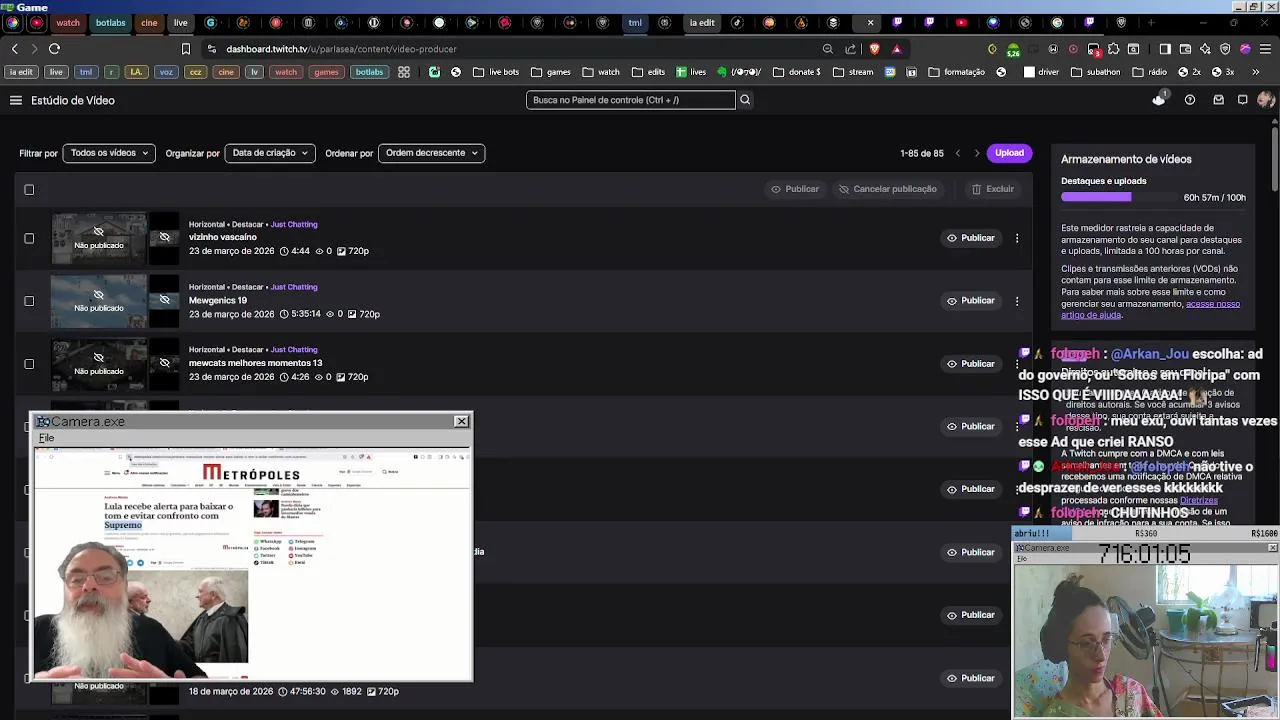Viewport: 1280px width, 720px height.
Task: Expand the 'Data de criação' organize dropdown
Action: click(270, 153)
